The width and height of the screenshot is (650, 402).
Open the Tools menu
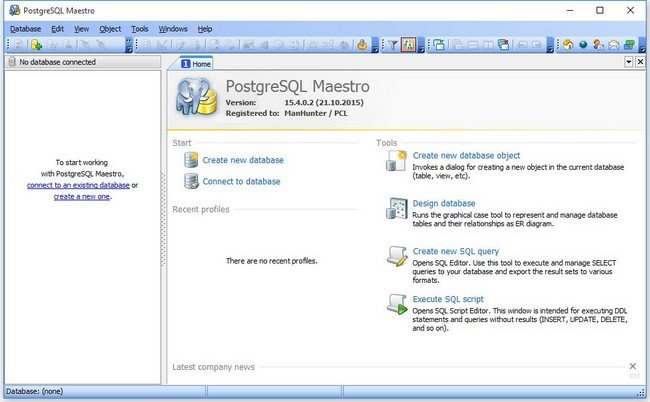pos(140,29)
